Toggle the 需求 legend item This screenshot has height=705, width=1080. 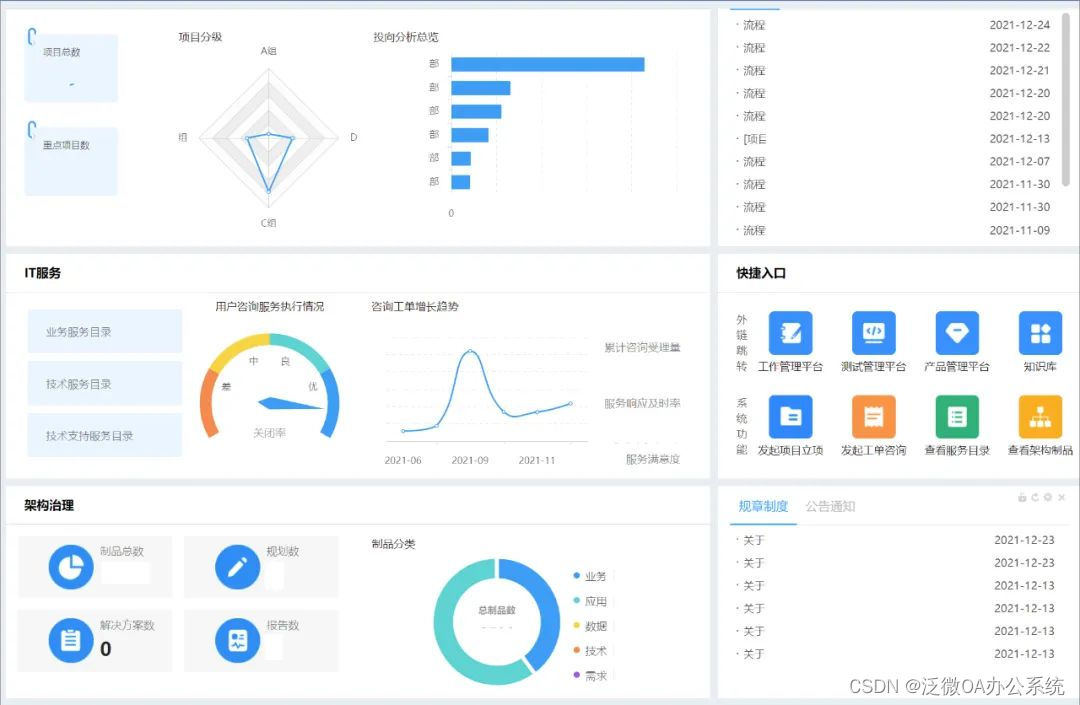click(590, 676)
